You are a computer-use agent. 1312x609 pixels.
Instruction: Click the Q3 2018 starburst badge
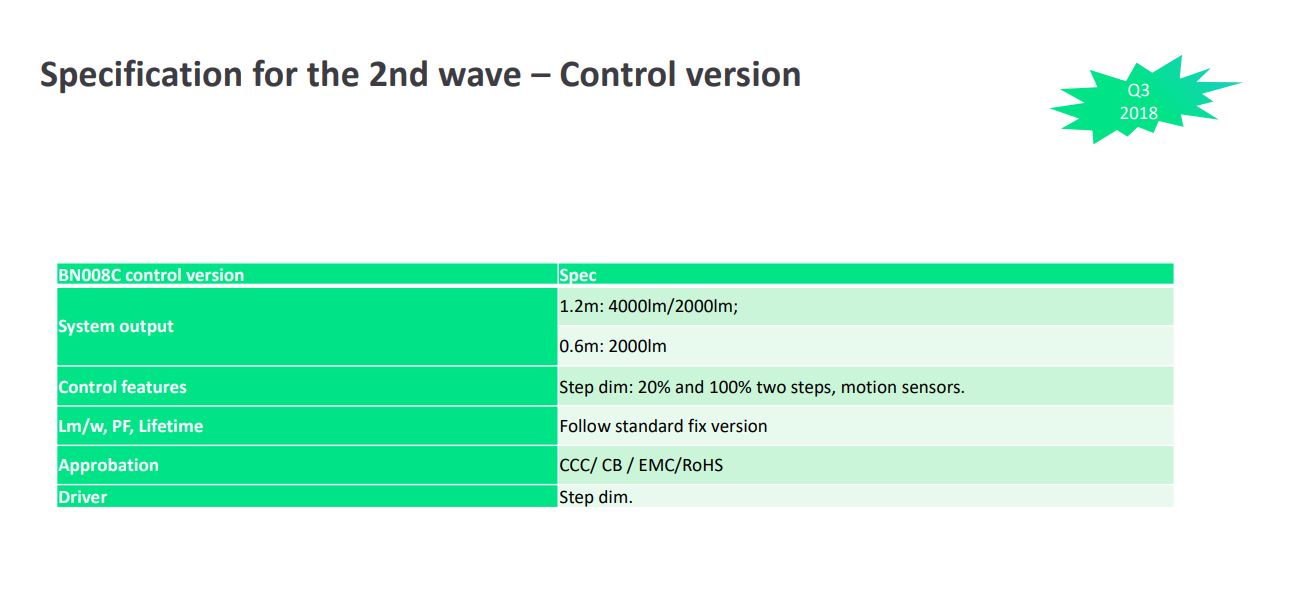pos(1142,101)
